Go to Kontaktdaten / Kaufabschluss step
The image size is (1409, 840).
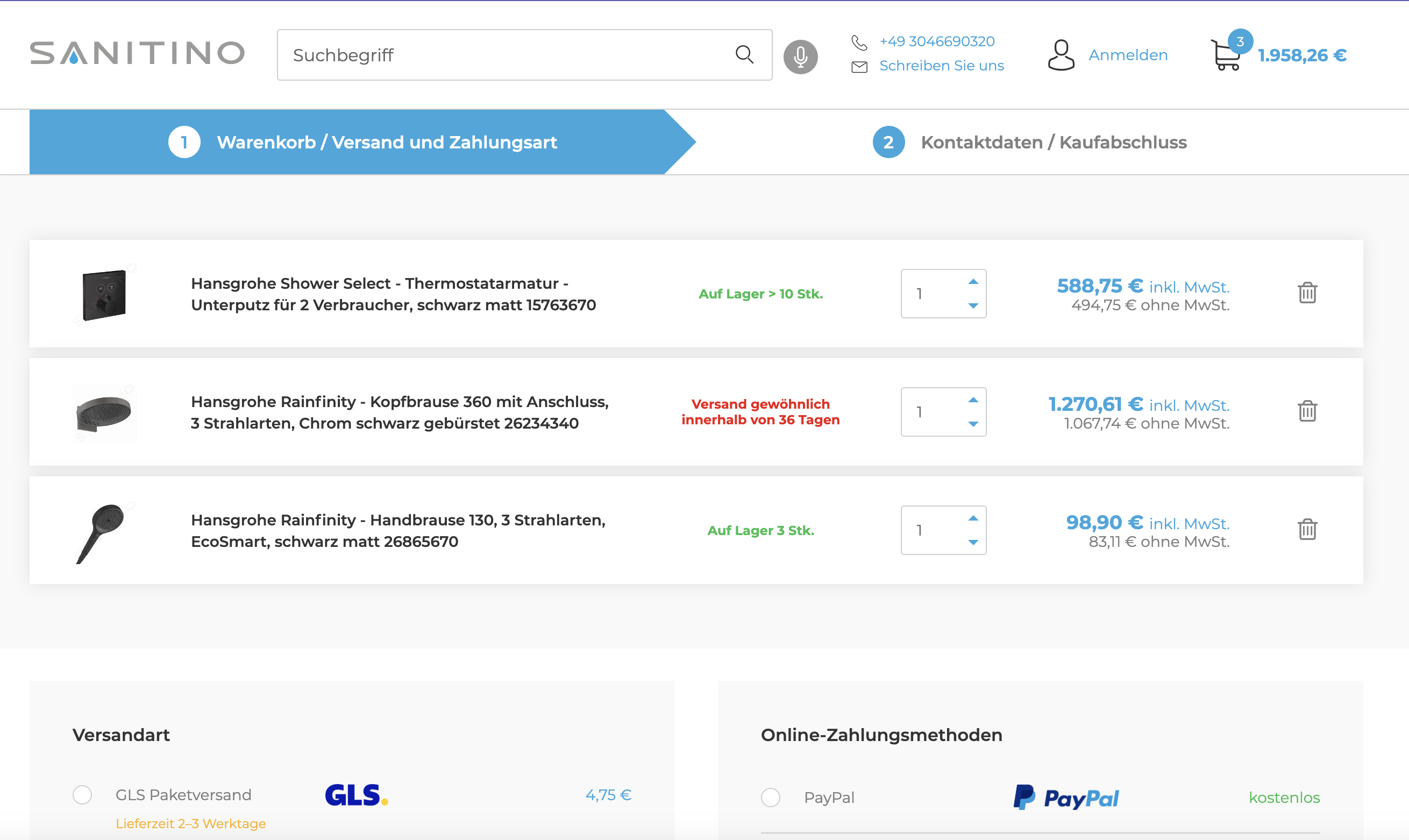[x=1052, y=142]
